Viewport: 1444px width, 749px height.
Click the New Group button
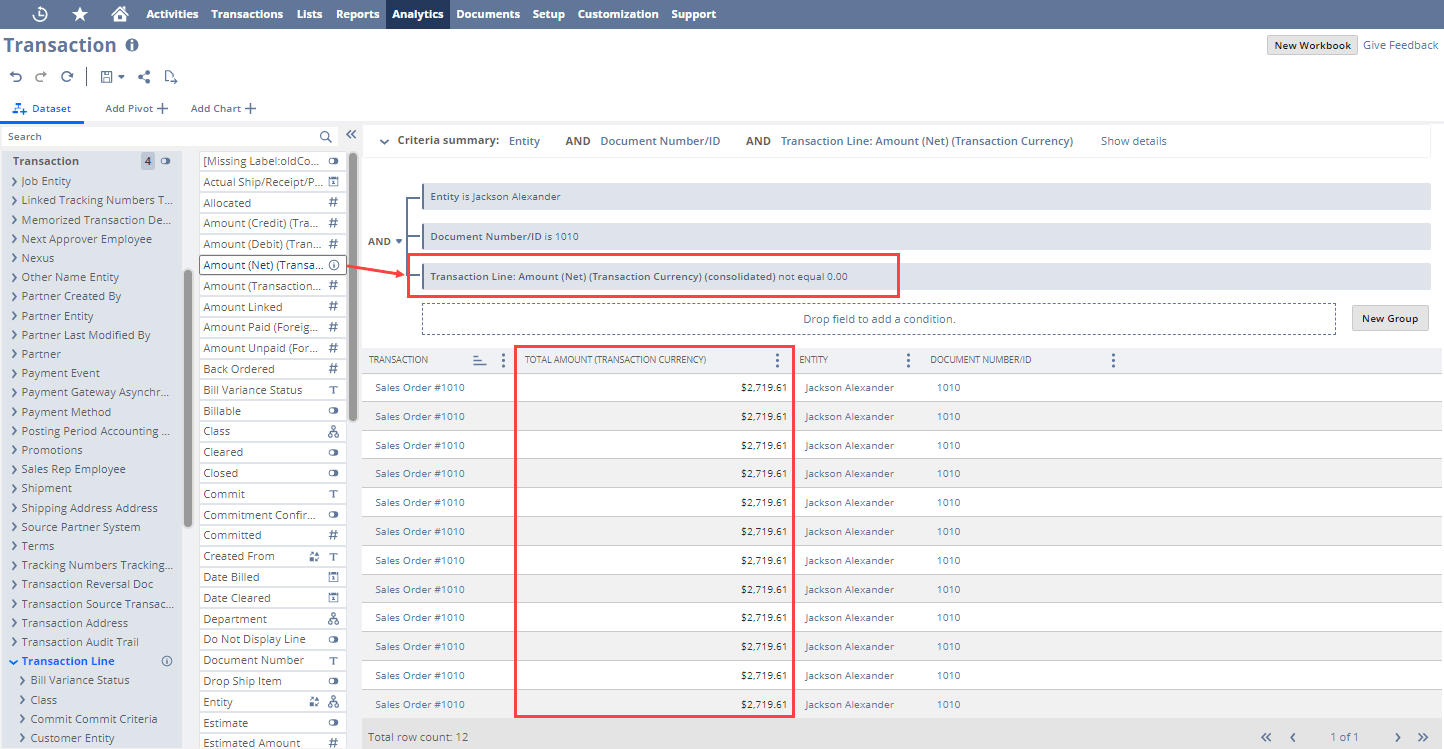click(1390, 318)
